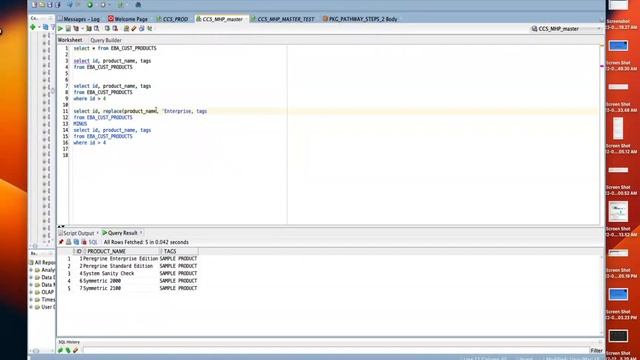Expand the OLAP reports folder
The width and height of the screenshot is (640, 360).
(31, 292)
